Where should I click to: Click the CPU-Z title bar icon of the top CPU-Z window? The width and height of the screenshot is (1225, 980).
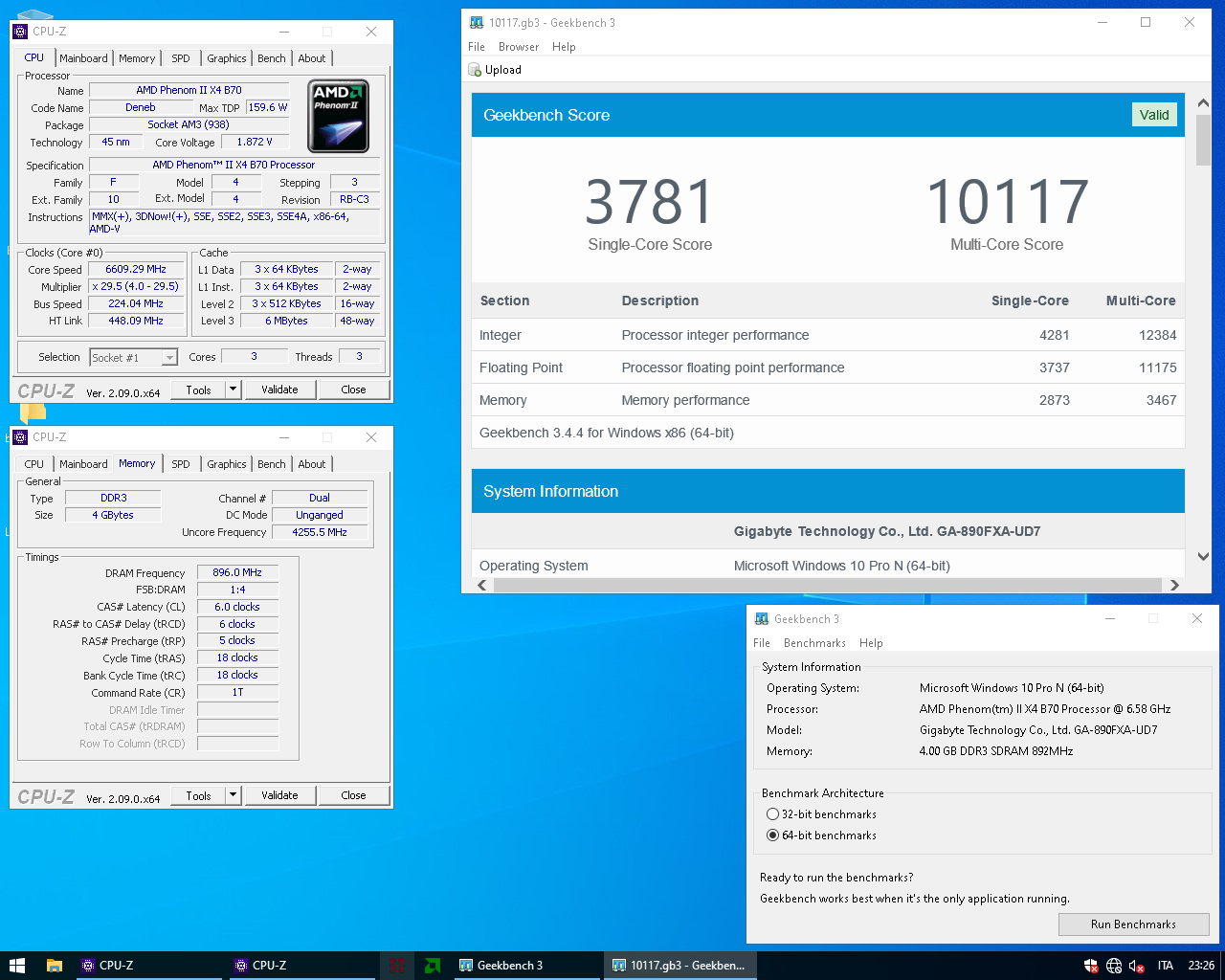[x=20, y=32]
